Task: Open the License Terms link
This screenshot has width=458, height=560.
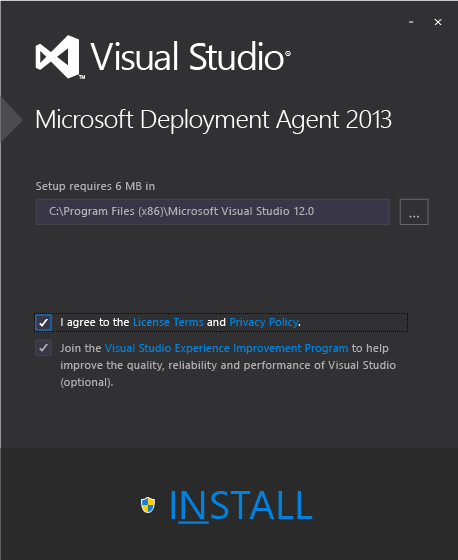Action: 168,322
